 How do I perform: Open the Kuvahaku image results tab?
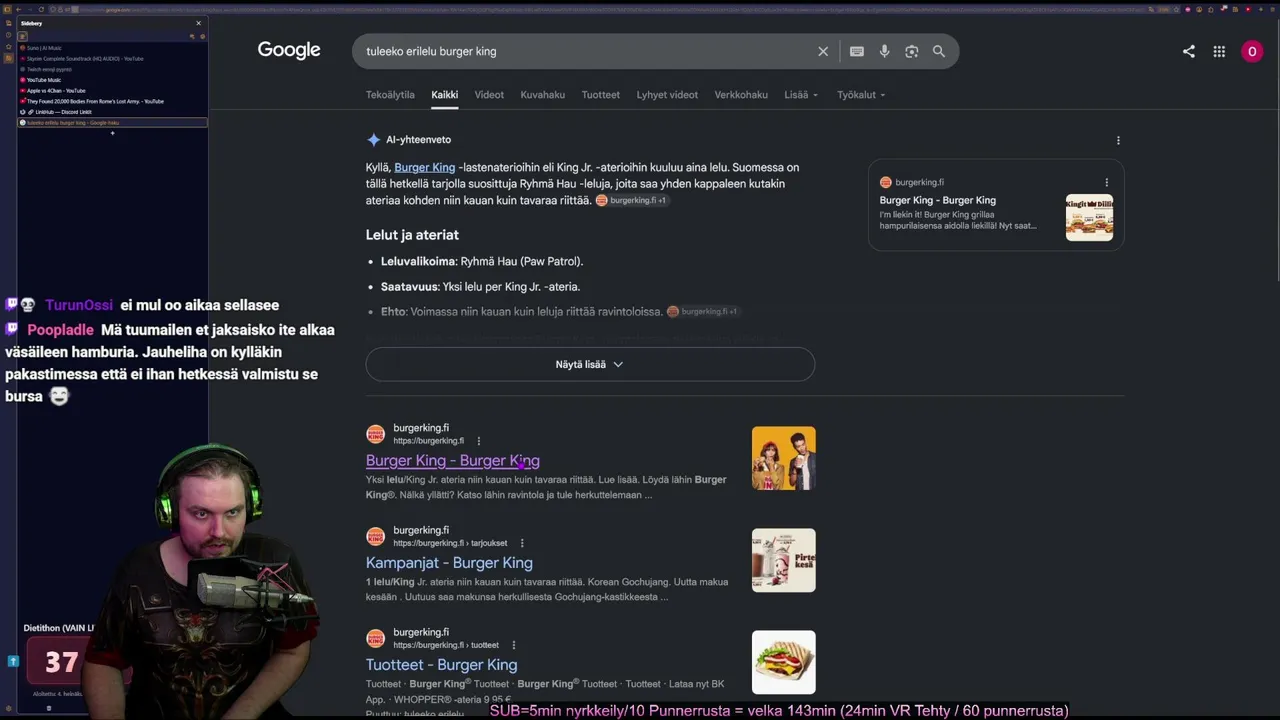click(543, 95)
